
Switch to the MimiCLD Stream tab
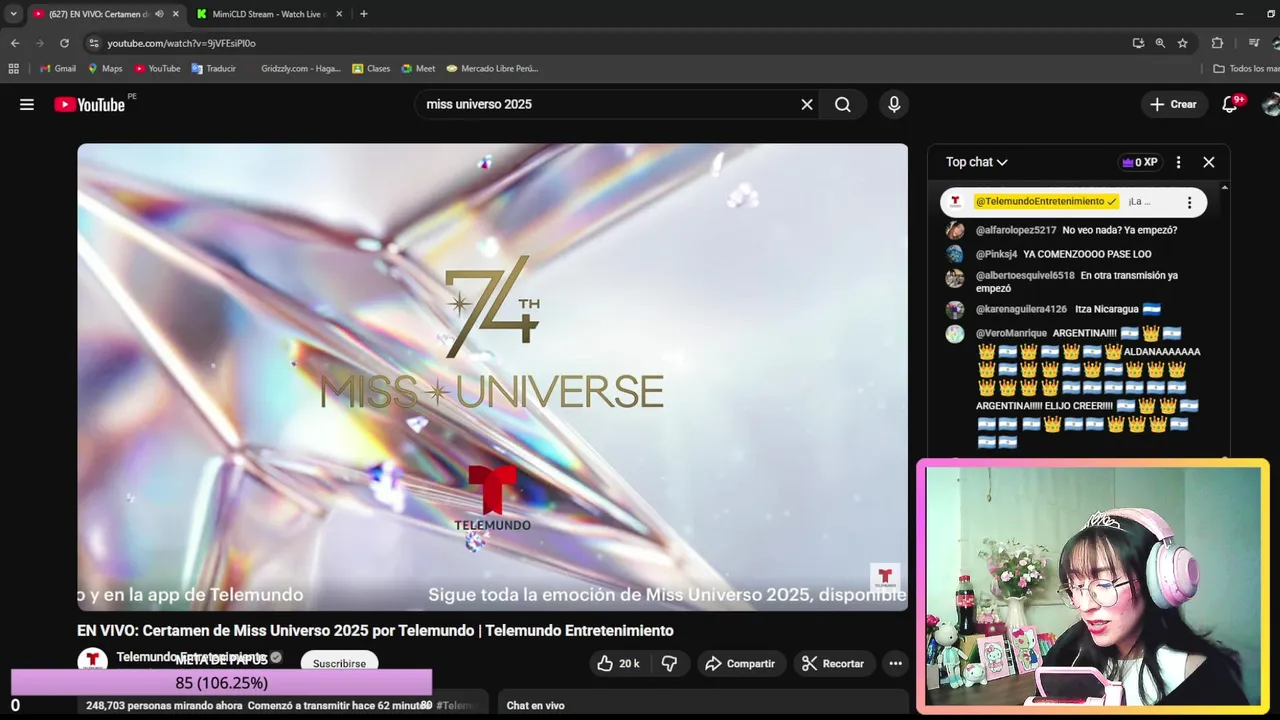[269, 14]
